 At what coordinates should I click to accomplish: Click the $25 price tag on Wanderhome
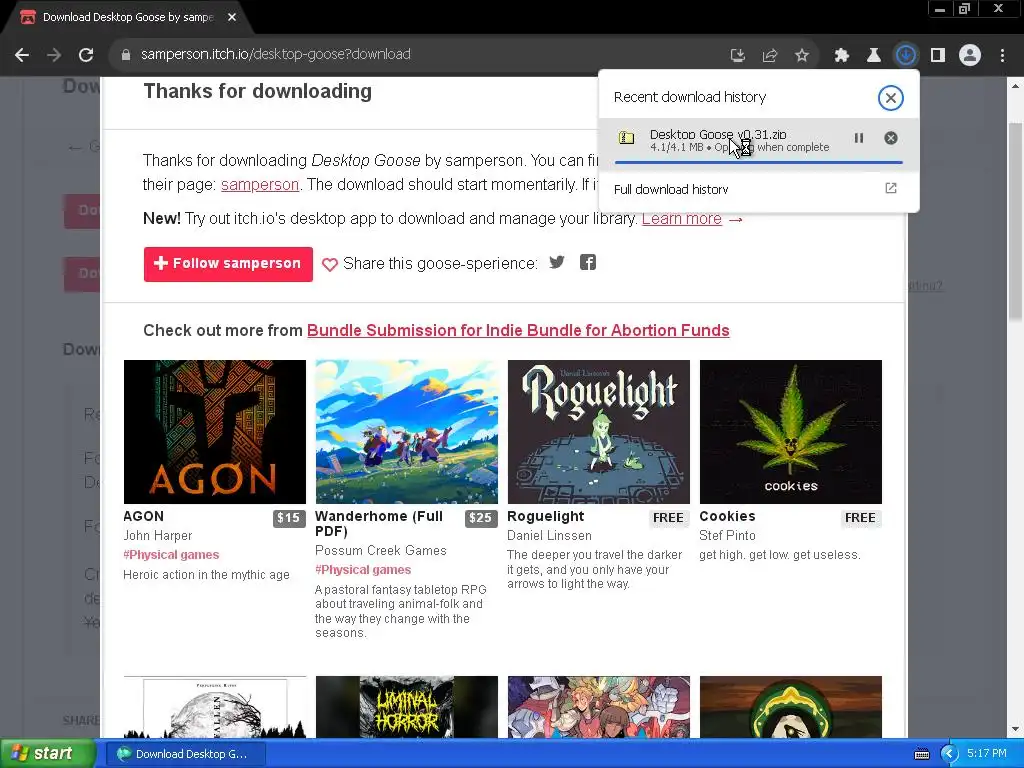coord(481,519)
